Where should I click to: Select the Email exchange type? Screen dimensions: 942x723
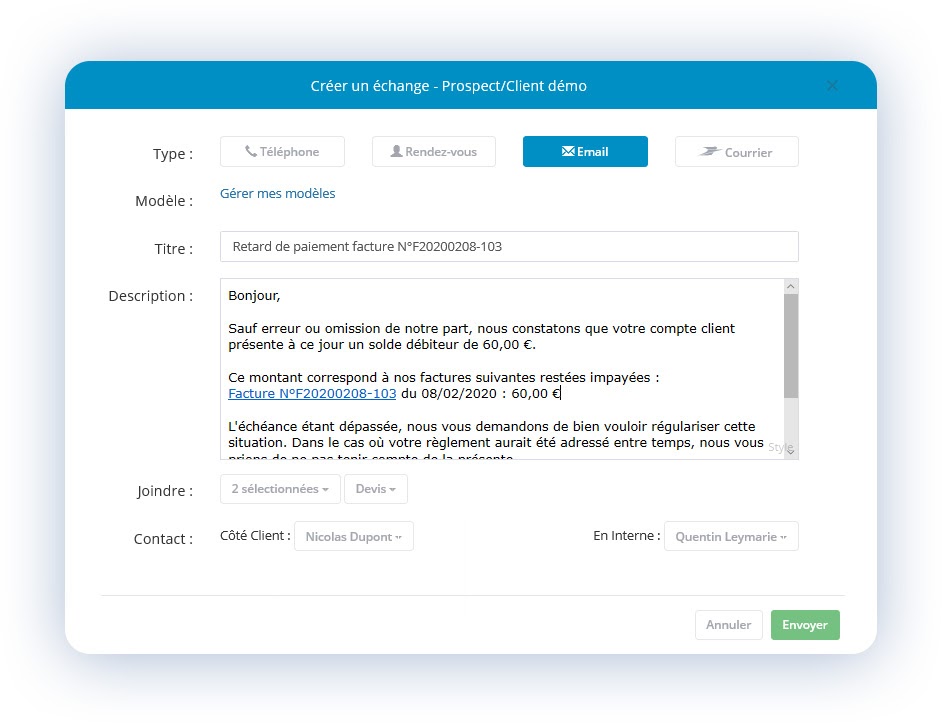pyautogui.click(x=585, y=151)
